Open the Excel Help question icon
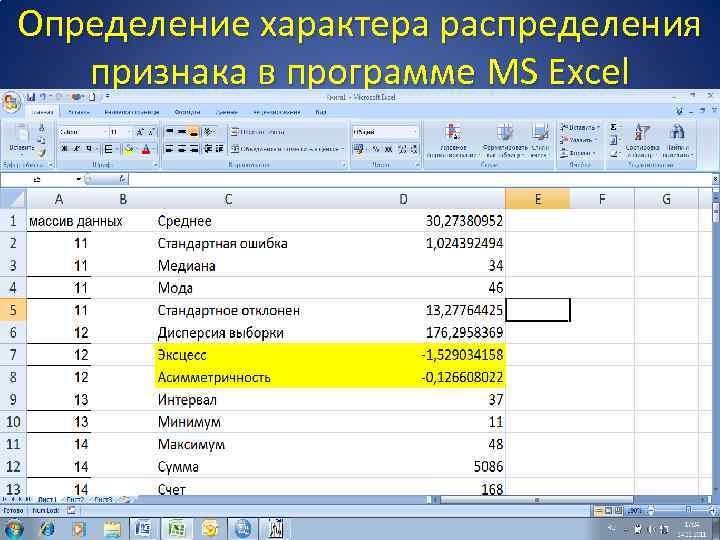This screenshot has width=720, height=540. point(680,111)
